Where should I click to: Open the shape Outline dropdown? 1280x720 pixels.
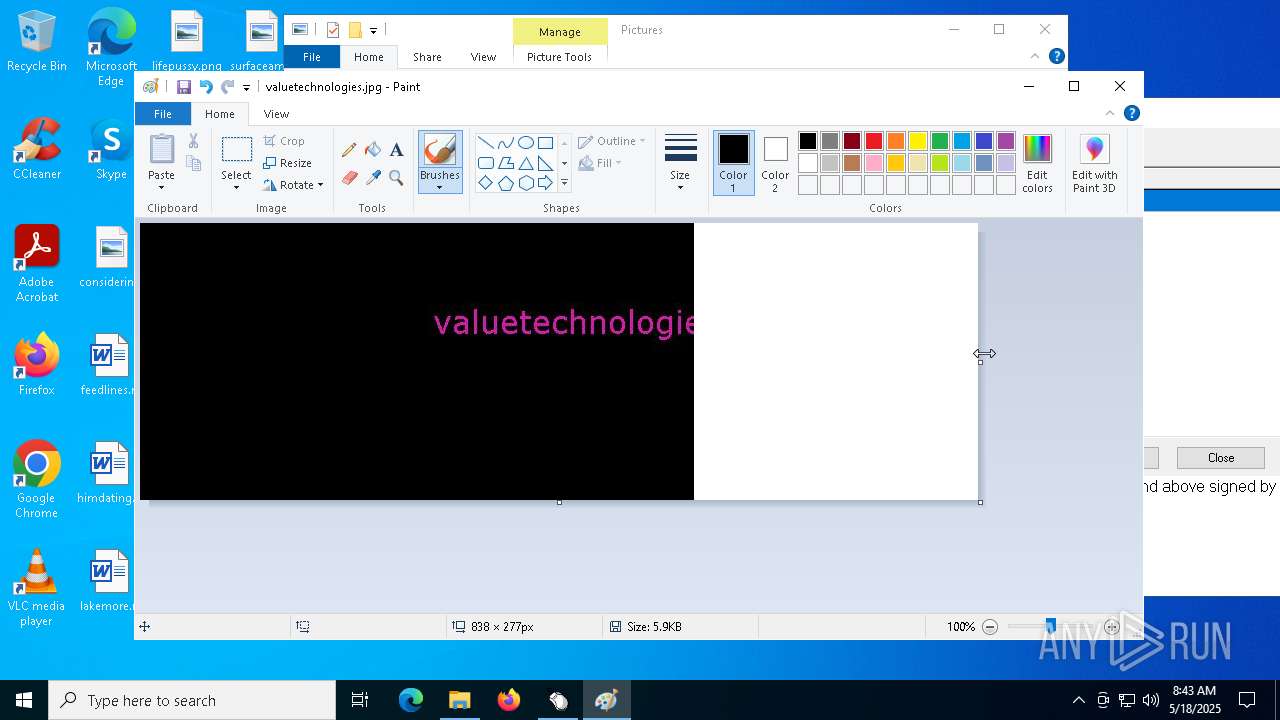[x=612, y=141]
